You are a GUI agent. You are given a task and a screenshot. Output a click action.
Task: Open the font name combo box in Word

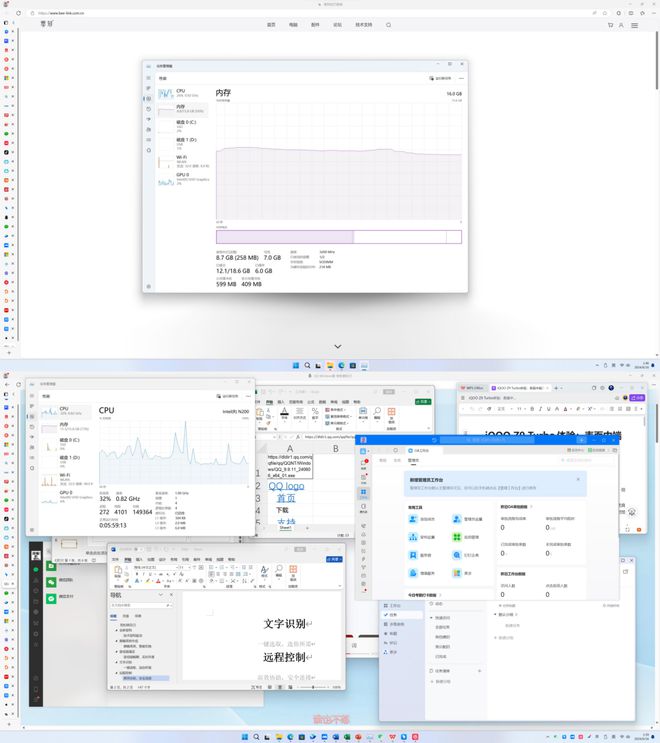155,567
